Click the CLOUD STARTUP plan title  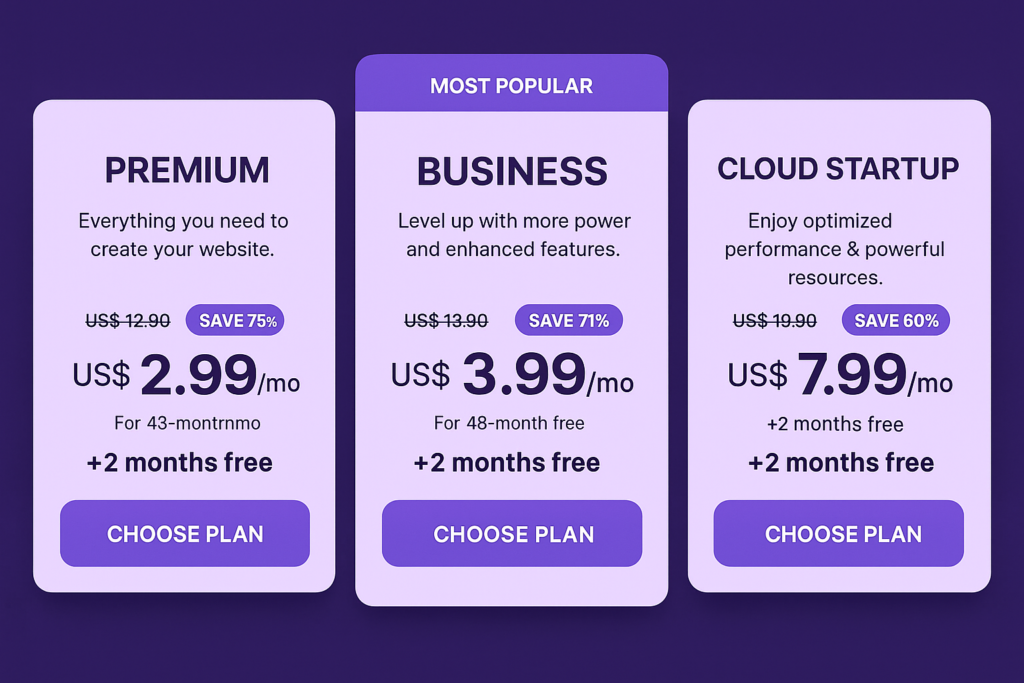tap(839, 168)
